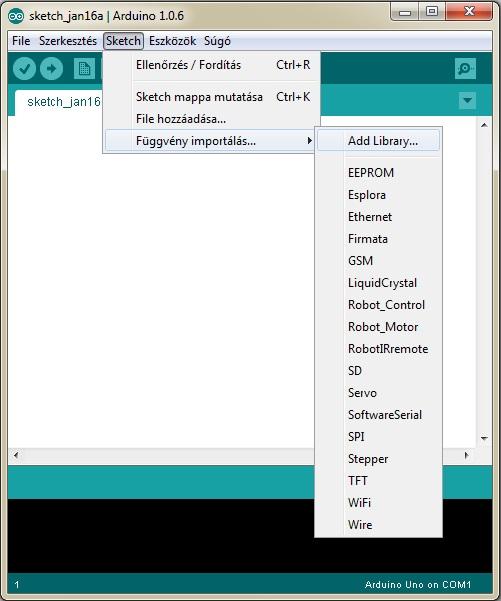Click the Verify checkmark toolbar icon

click(x=24, y=69)
